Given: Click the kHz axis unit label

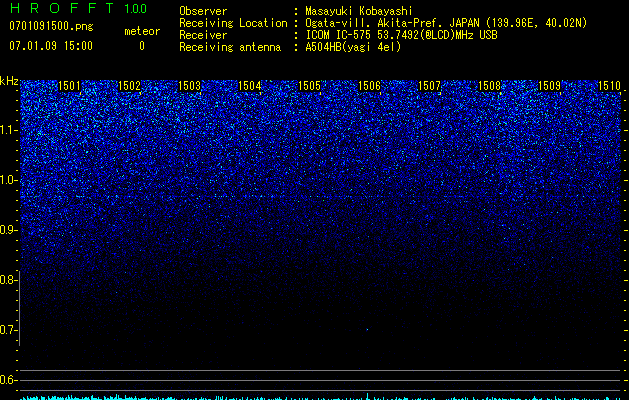Looking at the screenshot, I should pos(9,81).
